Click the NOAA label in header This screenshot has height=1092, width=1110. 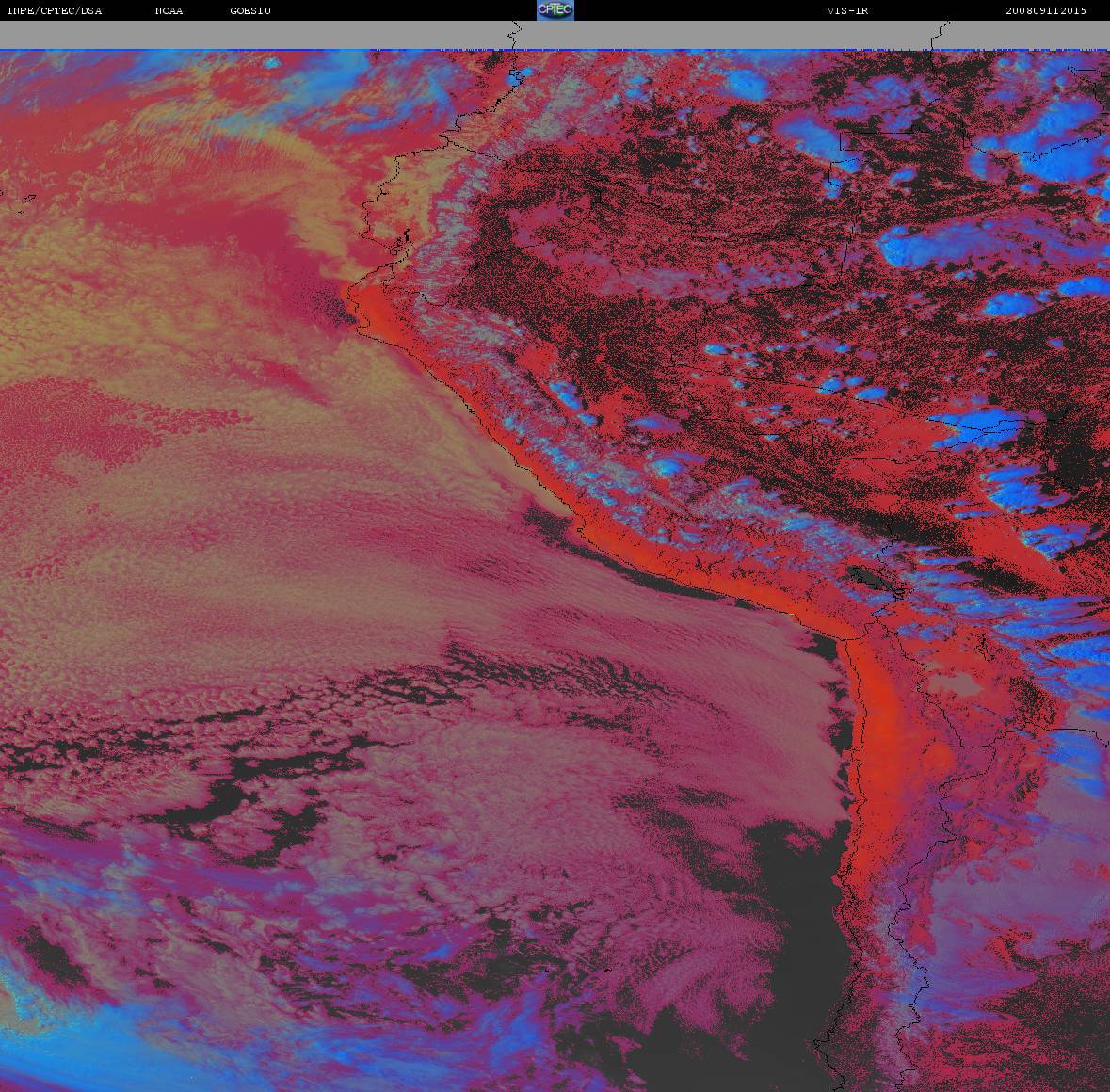tap(169, 10)
